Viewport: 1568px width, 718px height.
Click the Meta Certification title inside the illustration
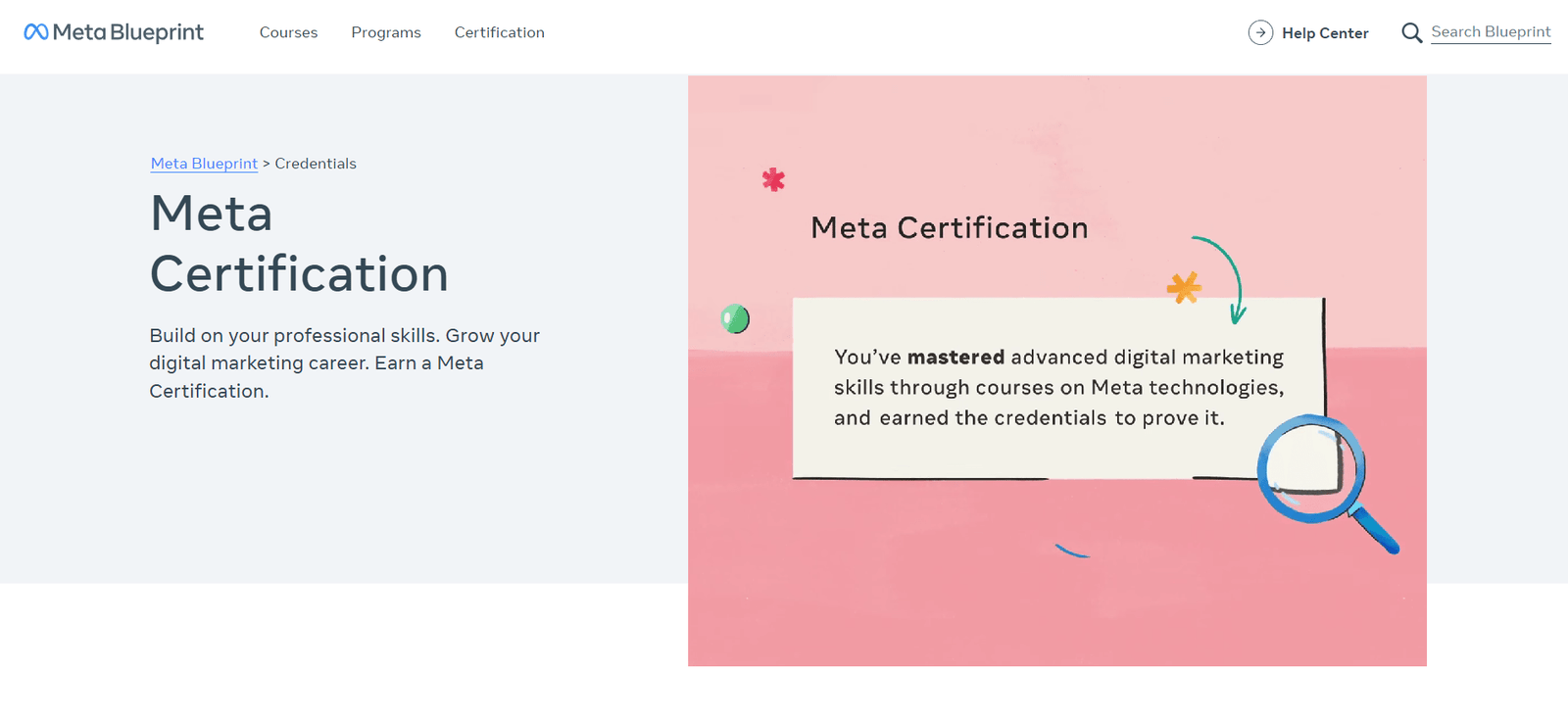pos(949,227)
